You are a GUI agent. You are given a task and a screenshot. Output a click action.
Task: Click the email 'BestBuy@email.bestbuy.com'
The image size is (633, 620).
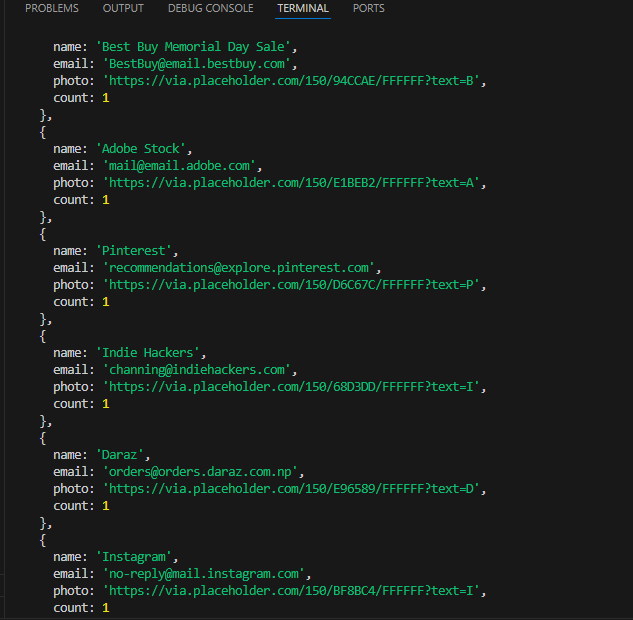click(197, 64)
